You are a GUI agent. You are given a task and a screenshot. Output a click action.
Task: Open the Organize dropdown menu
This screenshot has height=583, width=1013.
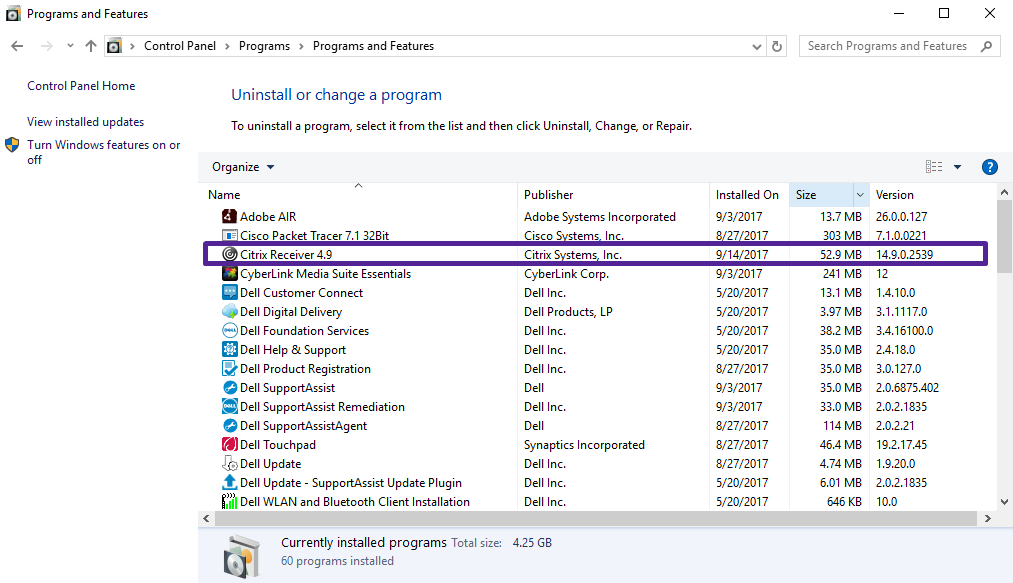pos(243,167)
